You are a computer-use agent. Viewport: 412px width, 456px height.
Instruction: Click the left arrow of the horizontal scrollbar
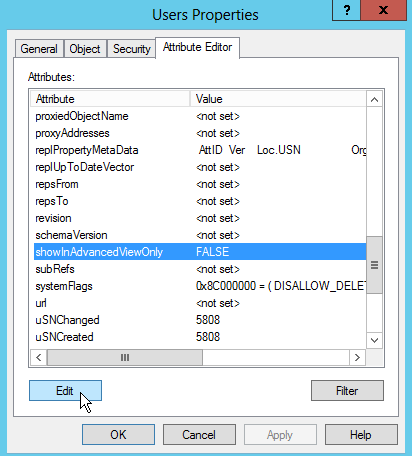(39, 358)
